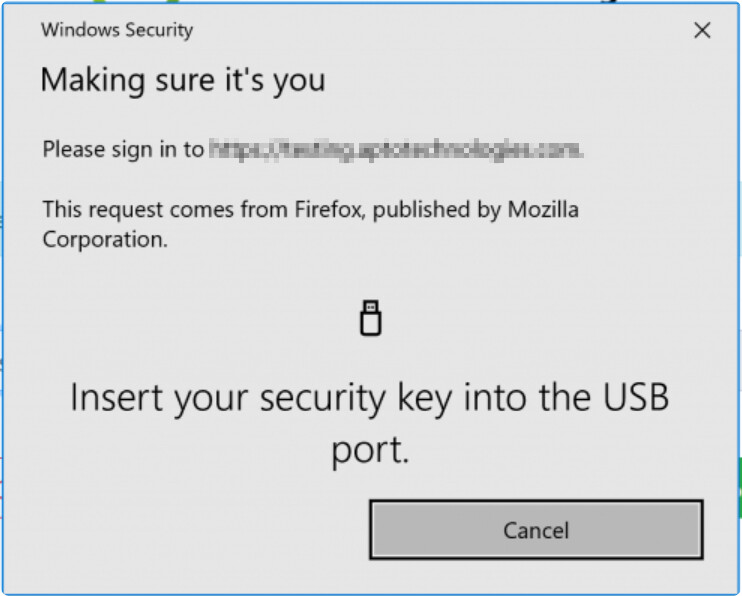Click the Windows Security title text
The image size is (742, 596).
tap(117, 30)
